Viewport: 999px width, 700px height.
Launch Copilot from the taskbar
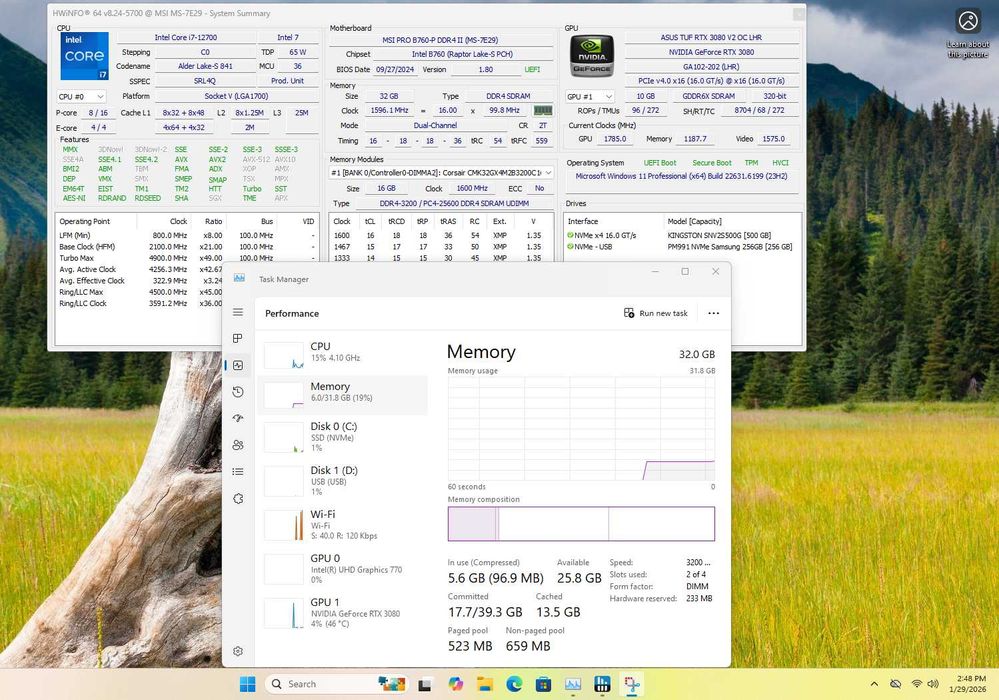click(455, 684)
